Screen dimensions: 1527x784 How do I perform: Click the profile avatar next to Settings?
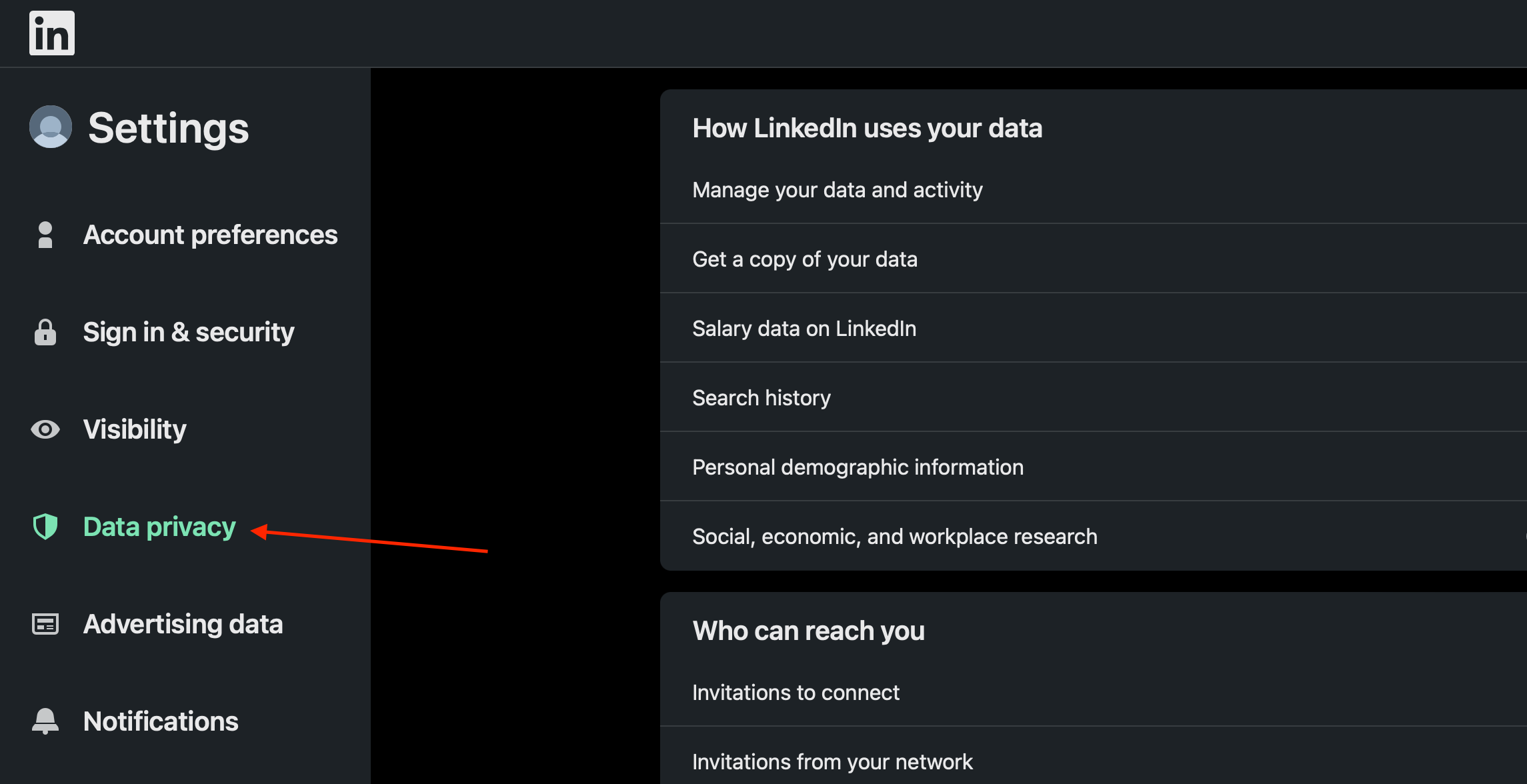click(51, 127)
